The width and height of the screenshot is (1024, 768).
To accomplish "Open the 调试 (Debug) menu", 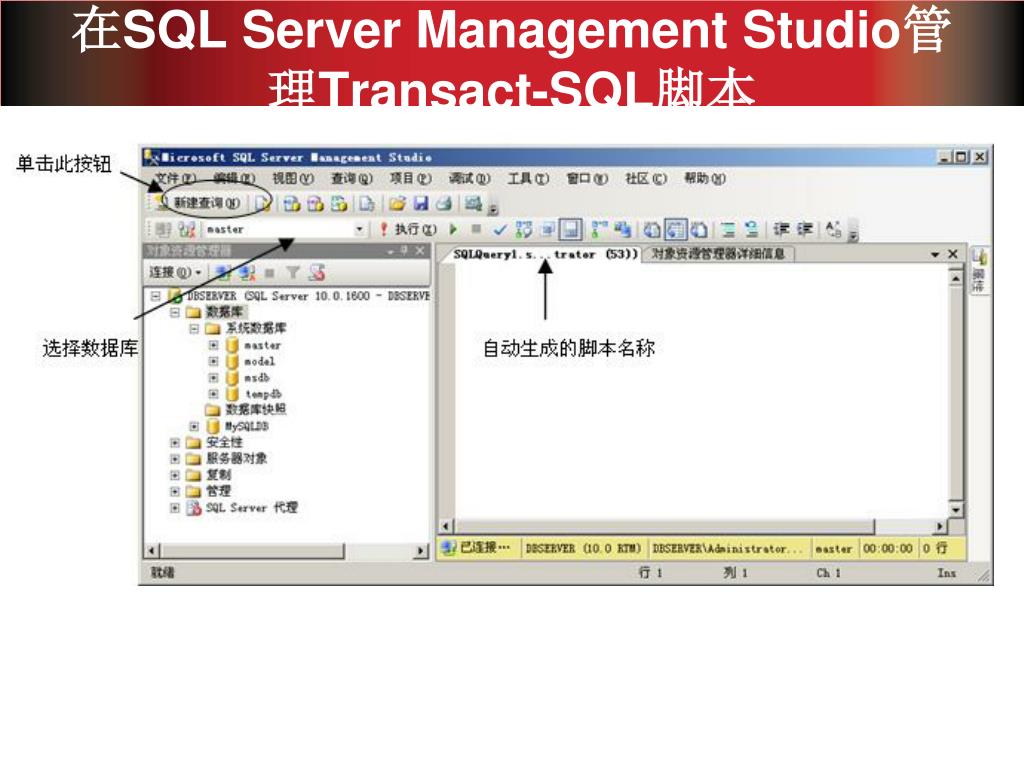I will pyautogui.click(x=469, y=178).
